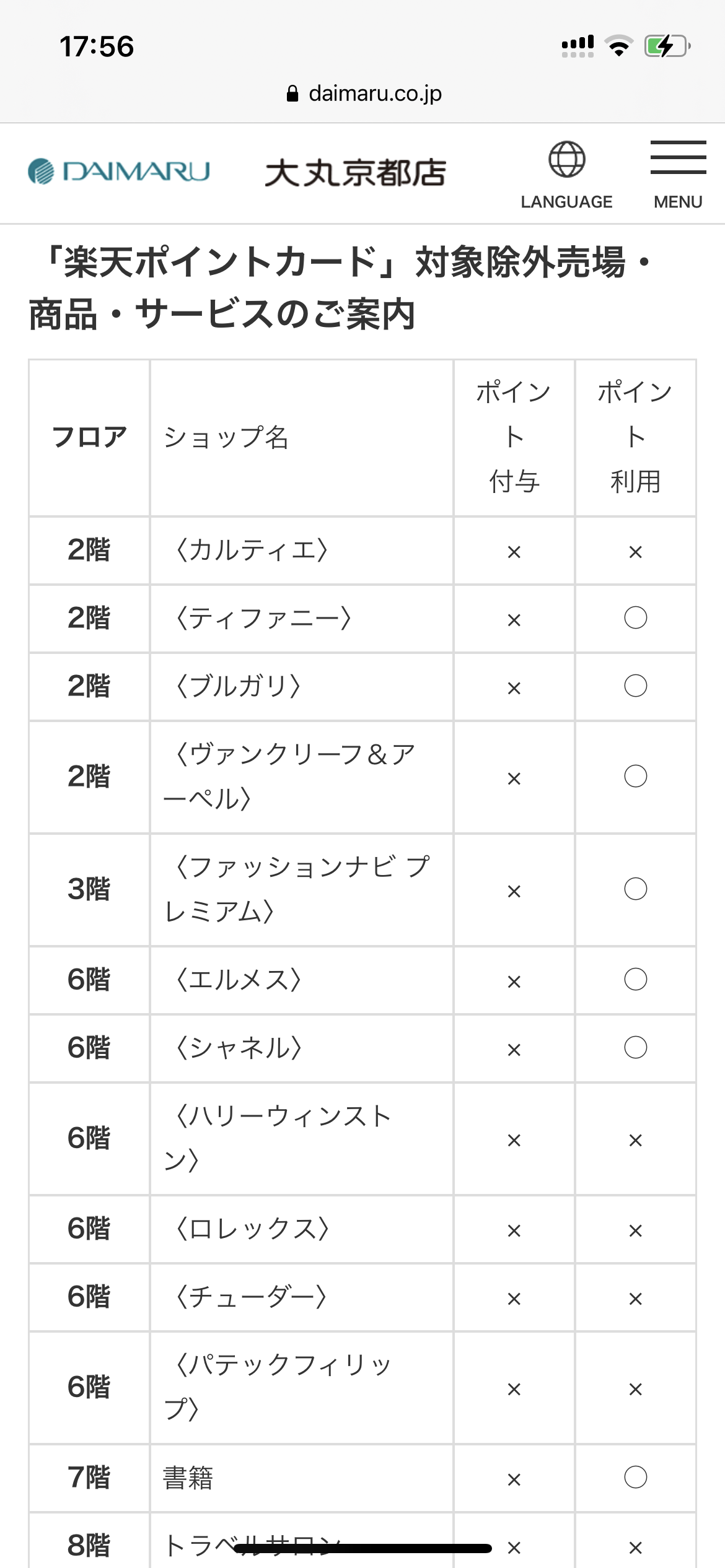Image resolution: width=725 pixels, height=1568 pixels.
Task: Open the daimaru.co.jp address bar
Action: point(364,94)
